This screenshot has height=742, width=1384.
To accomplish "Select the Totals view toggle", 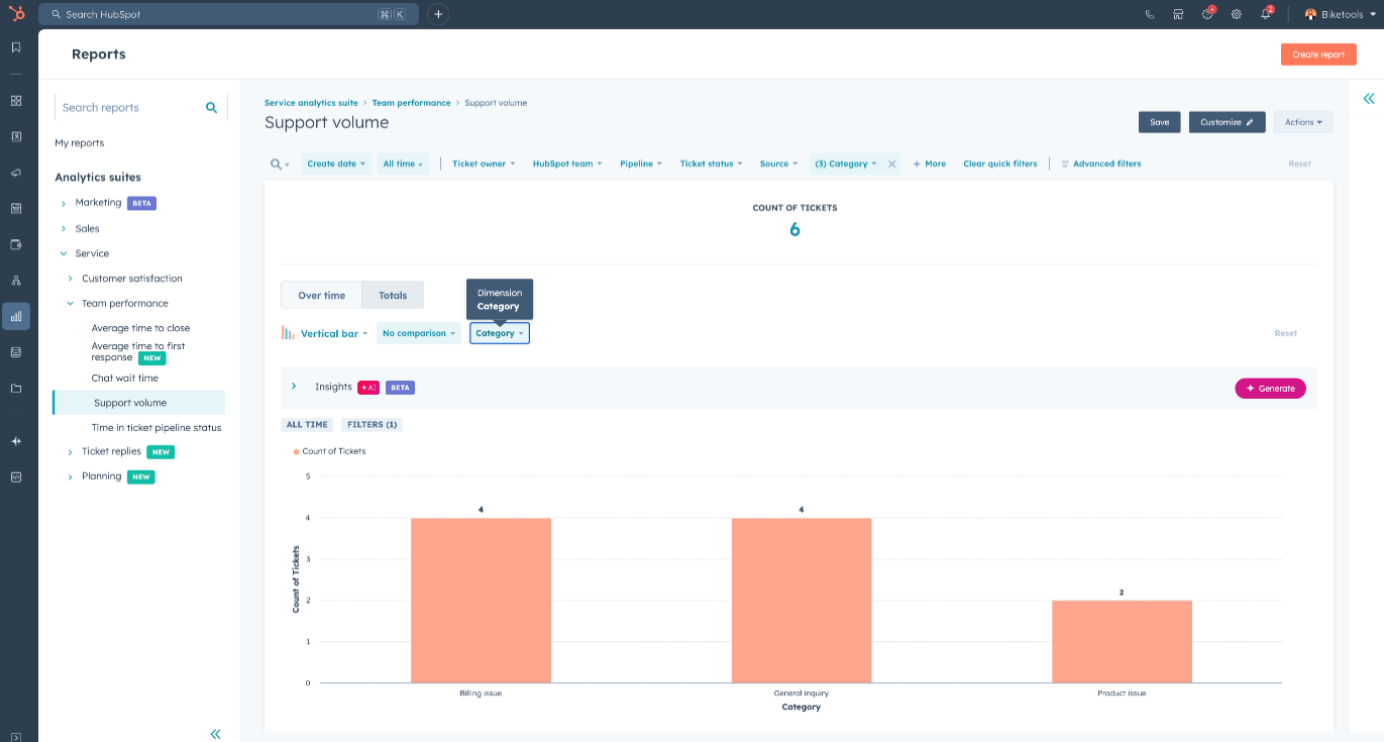I will pos(393,295).
